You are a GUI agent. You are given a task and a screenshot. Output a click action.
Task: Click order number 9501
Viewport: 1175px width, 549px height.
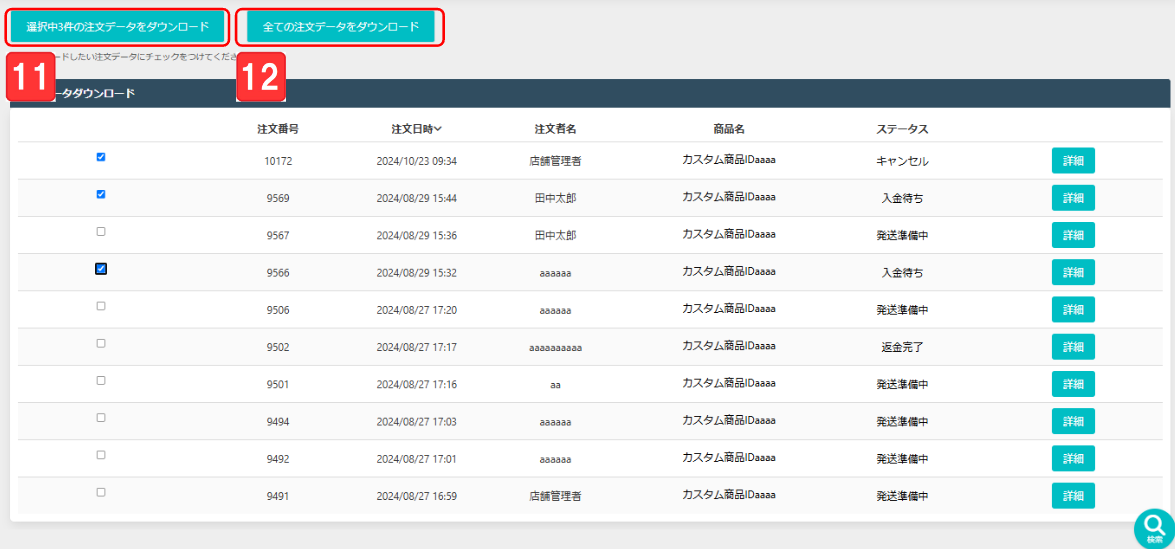coord(278,384)
